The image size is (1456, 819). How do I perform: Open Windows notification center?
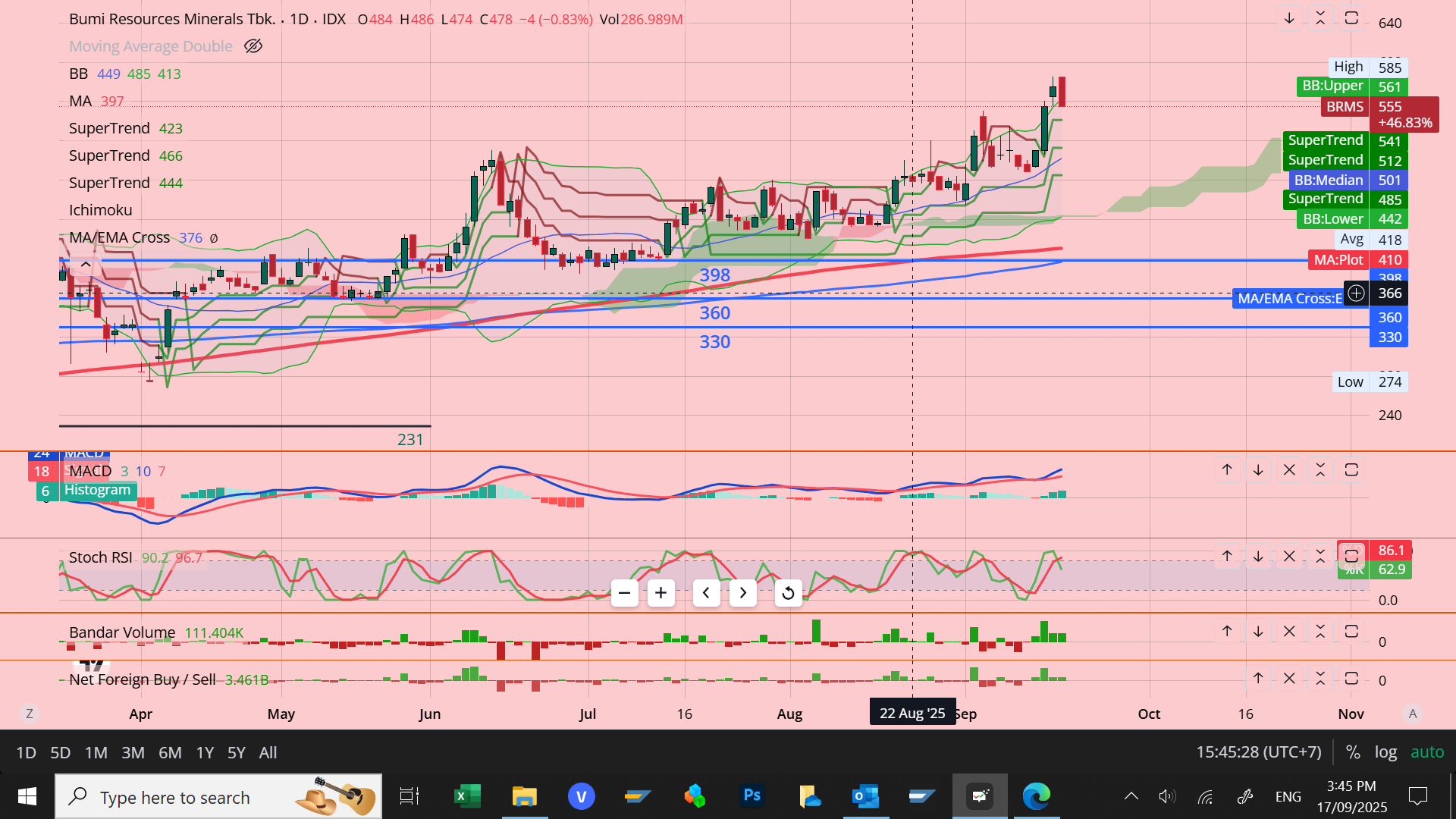(1417, 796)
